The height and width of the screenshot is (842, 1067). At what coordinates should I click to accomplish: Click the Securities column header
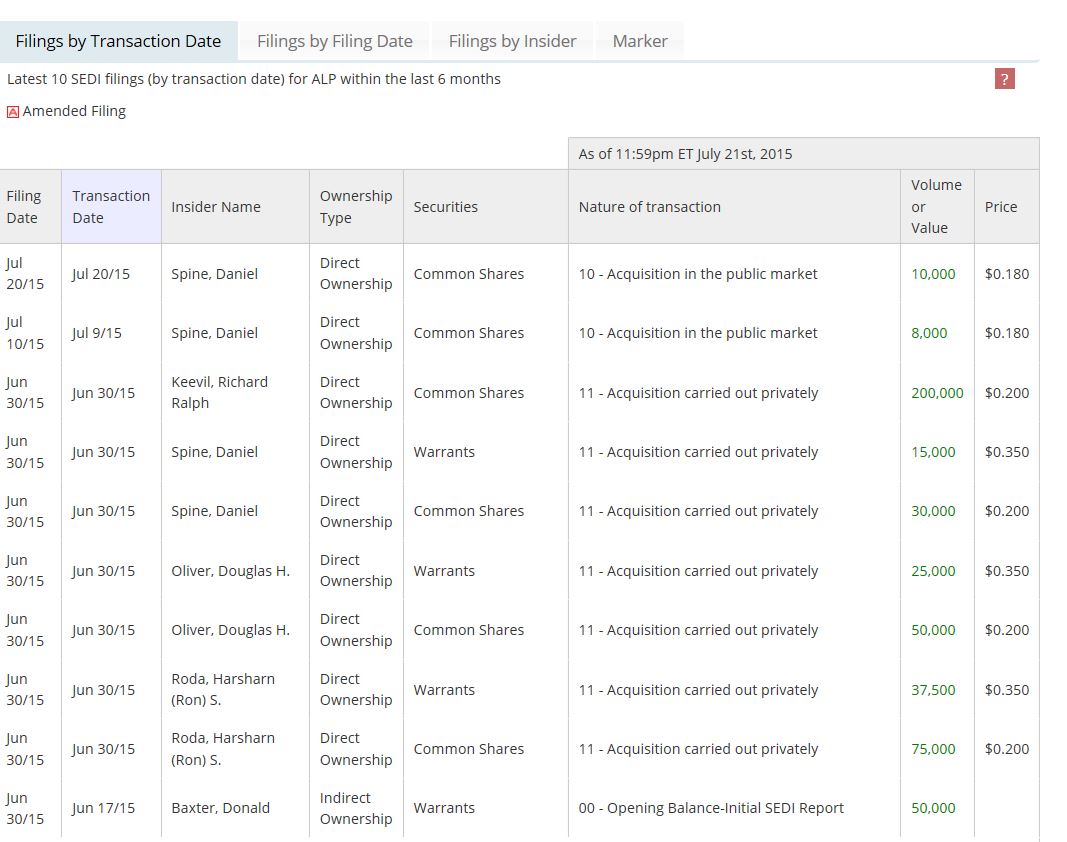[x=445, y=207]
